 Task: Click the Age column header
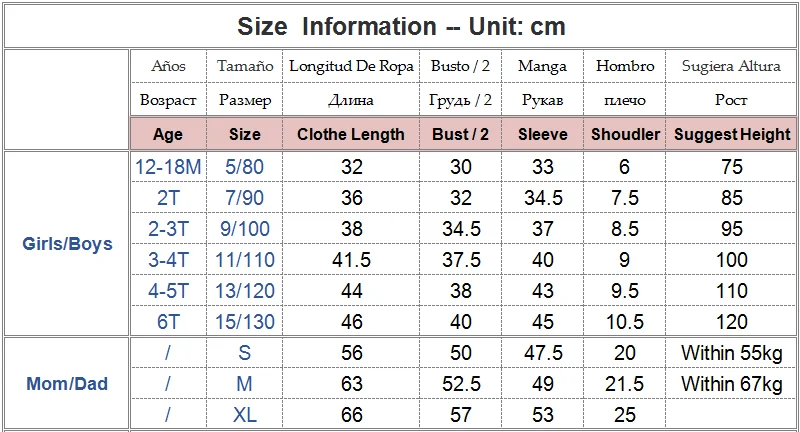[x=168, y=134]
